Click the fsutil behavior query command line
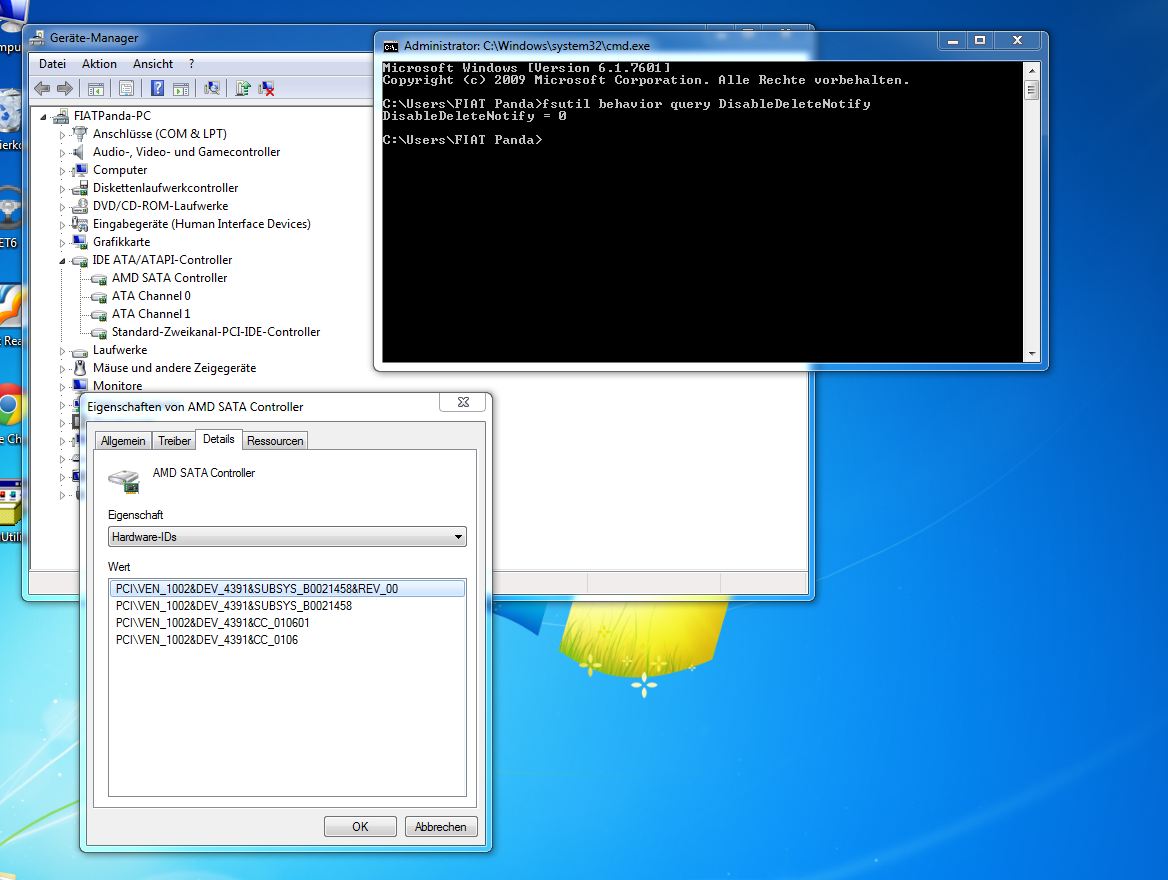The height and width of the screenshot is (880, 1168). point(626,104)
